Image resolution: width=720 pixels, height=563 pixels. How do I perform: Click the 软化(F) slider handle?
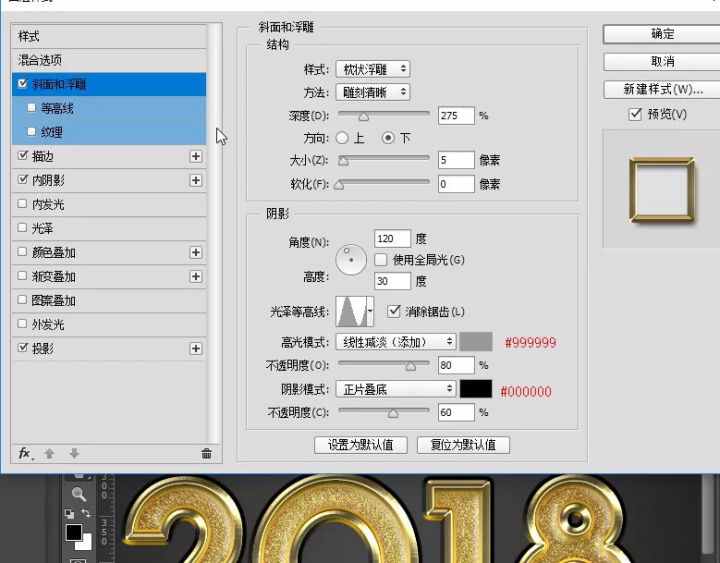339,185
